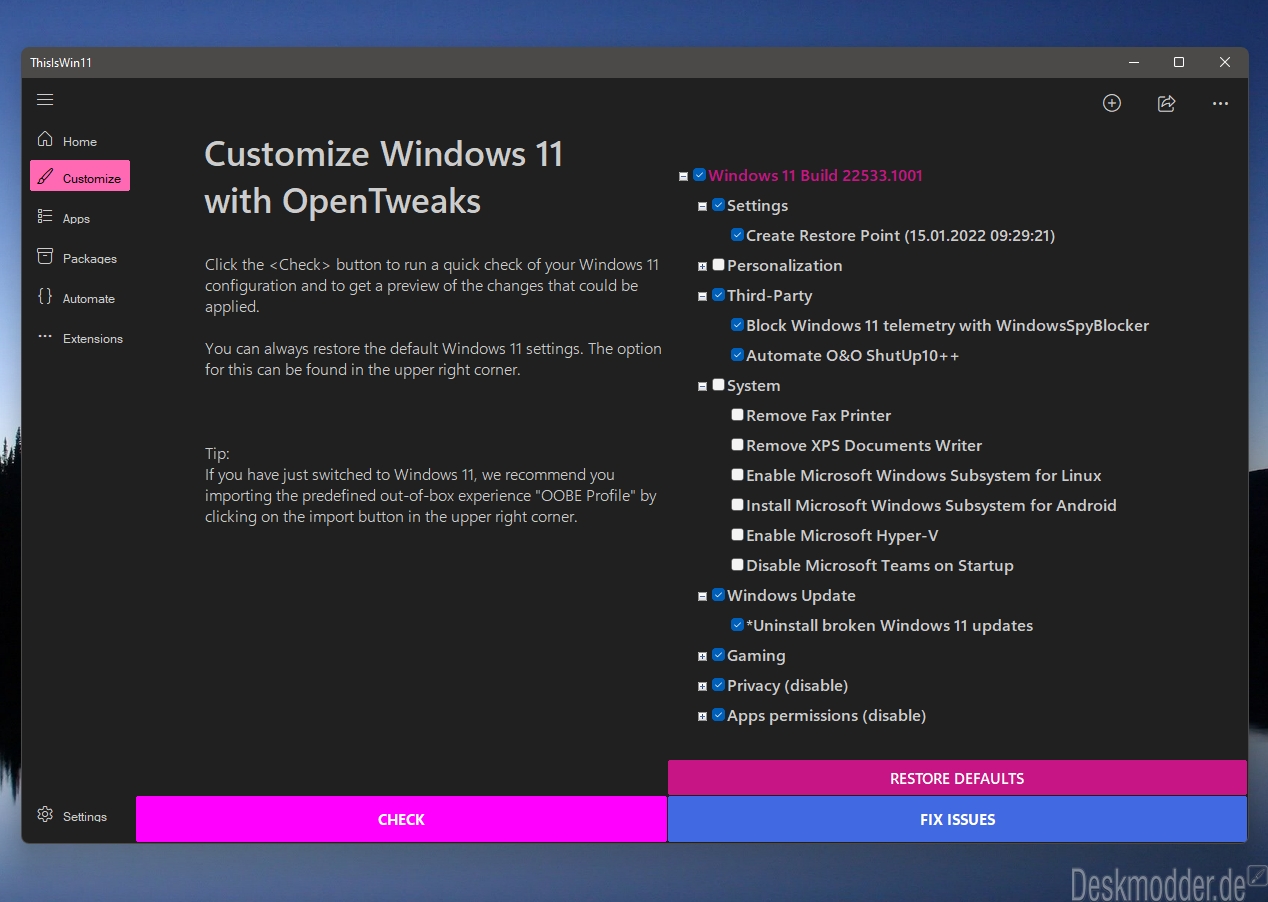Collapse the Windows 11 Build root node
1268x902 pixels.
[683, 176]
